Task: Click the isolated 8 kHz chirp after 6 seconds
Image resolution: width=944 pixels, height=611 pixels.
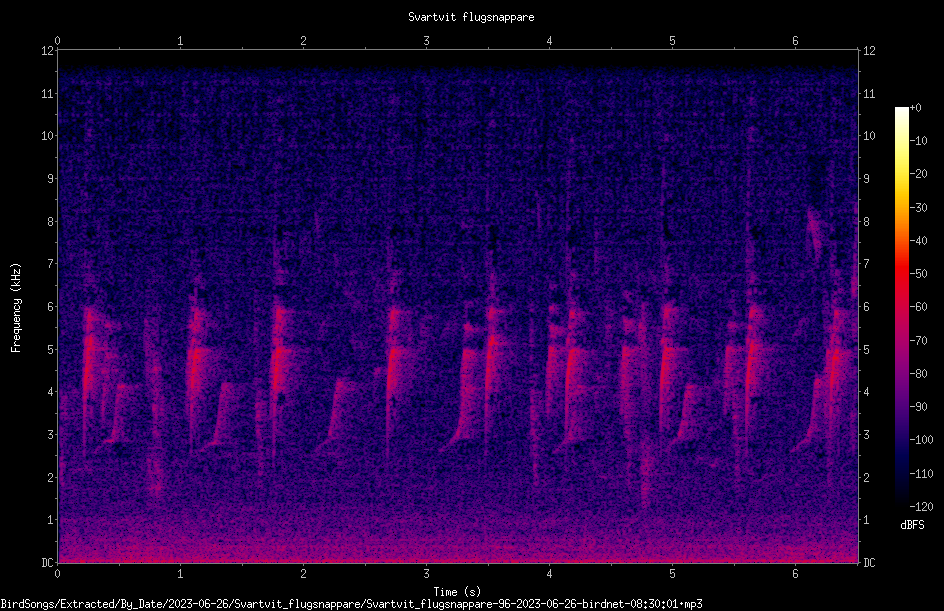Action: (815, 232)
